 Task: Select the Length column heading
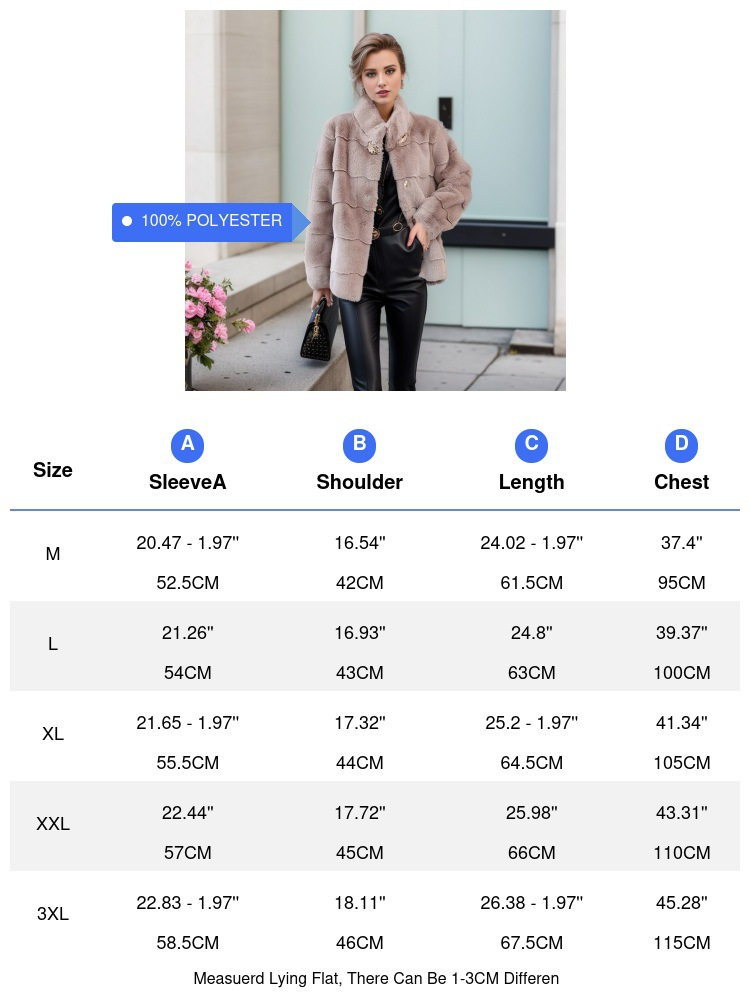531,482
